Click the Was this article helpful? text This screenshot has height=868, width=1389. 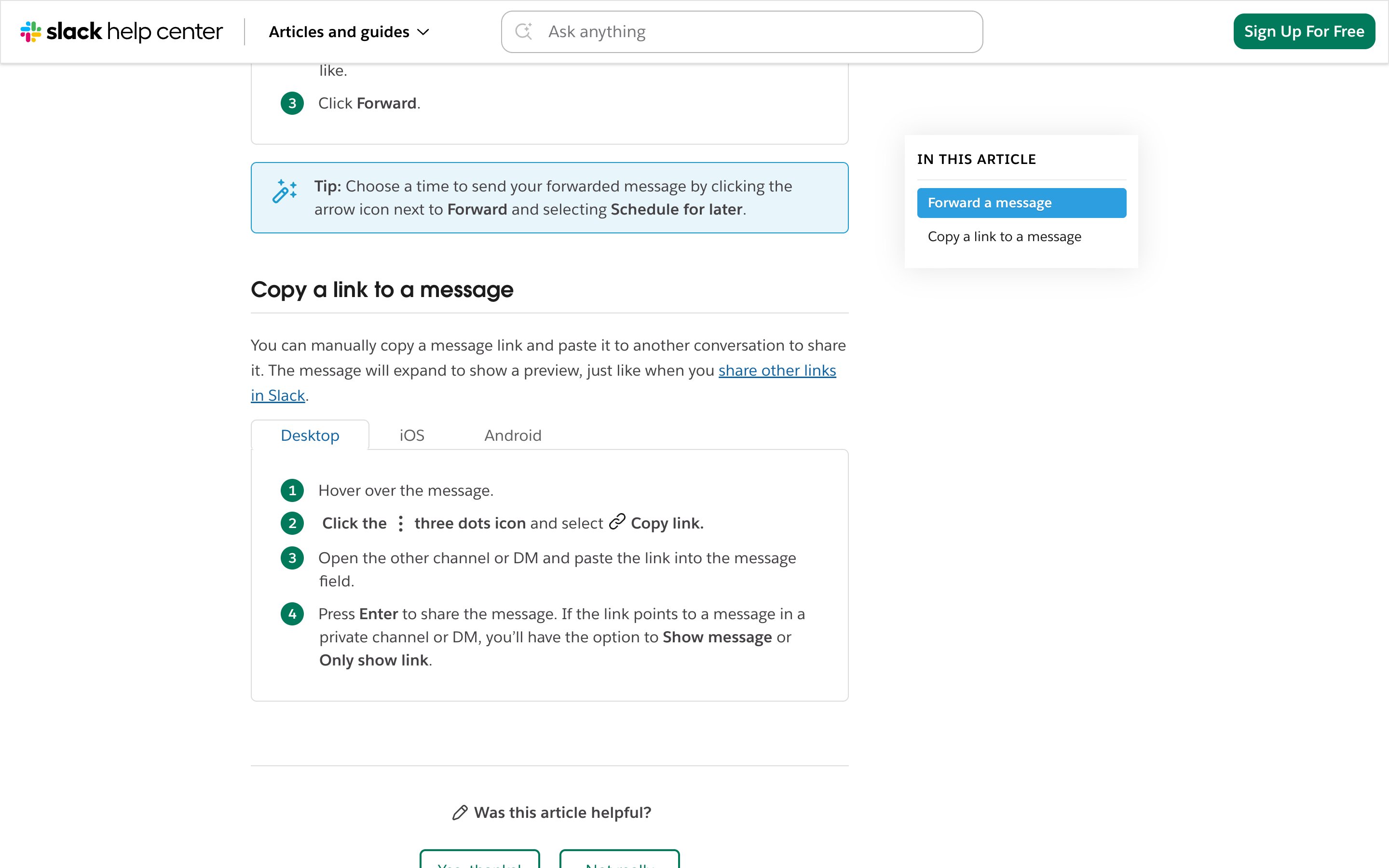pos(562,813)
